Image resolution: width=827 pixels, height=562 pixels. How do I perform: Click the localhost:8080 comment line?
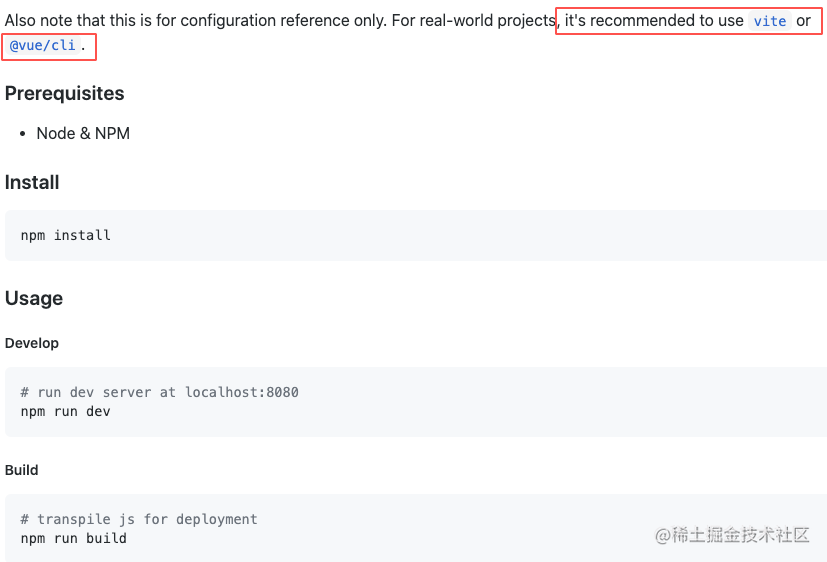click(160, 392)
